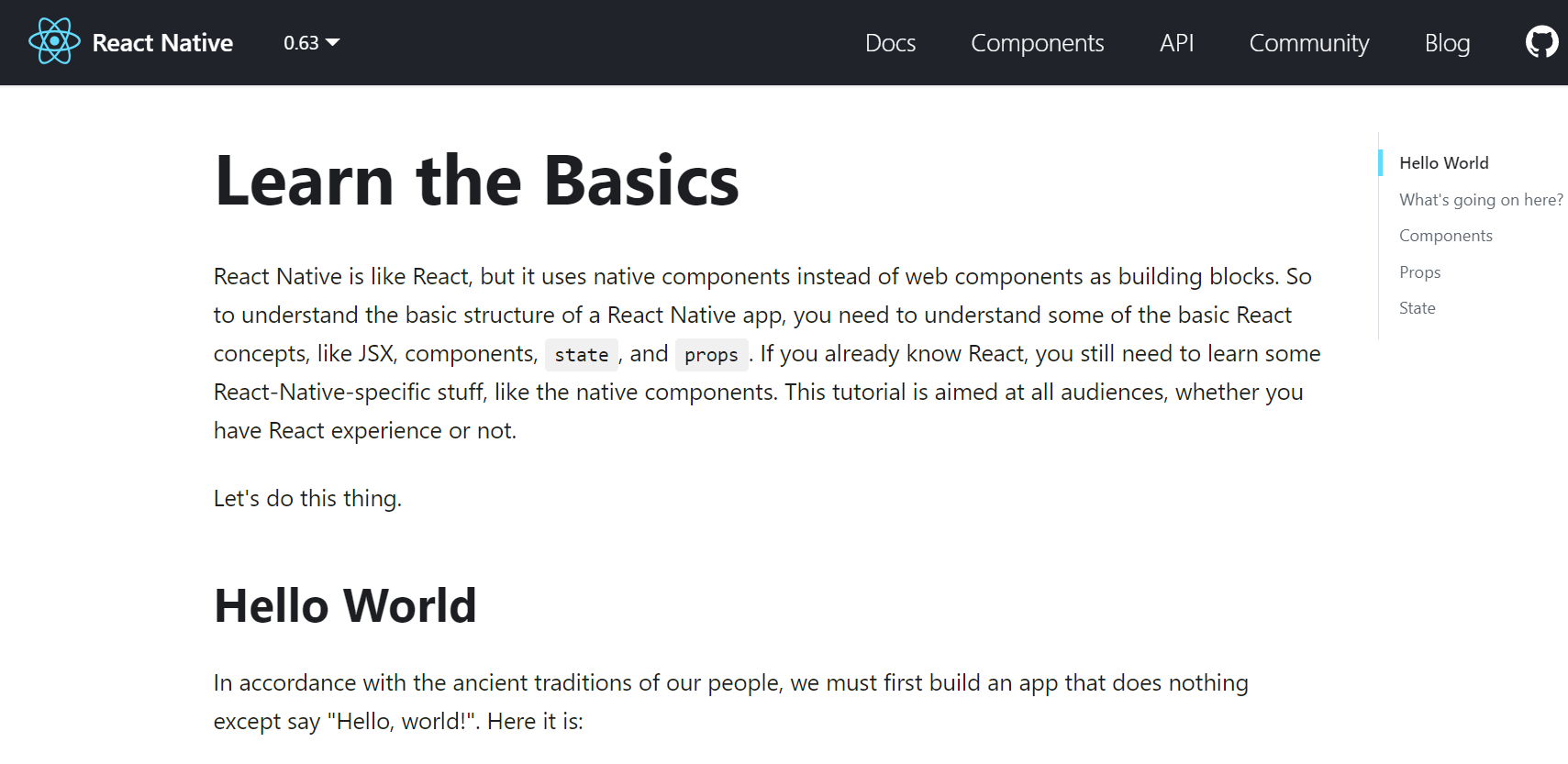
Task: Click the "Let's do this thing." sentence
Action: pyautogui.click(x=307, y=499)
